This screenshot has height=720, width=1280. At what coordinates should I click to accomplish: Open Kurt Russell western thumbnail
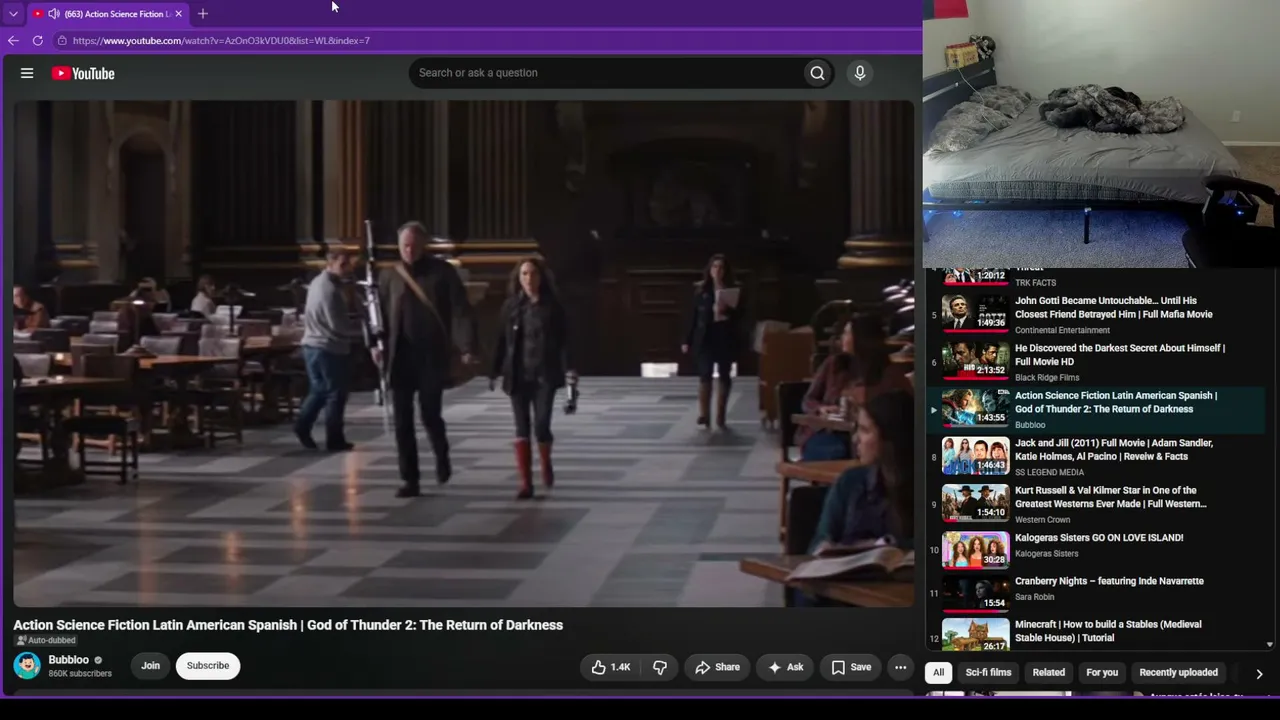click(x=976, y=502)
